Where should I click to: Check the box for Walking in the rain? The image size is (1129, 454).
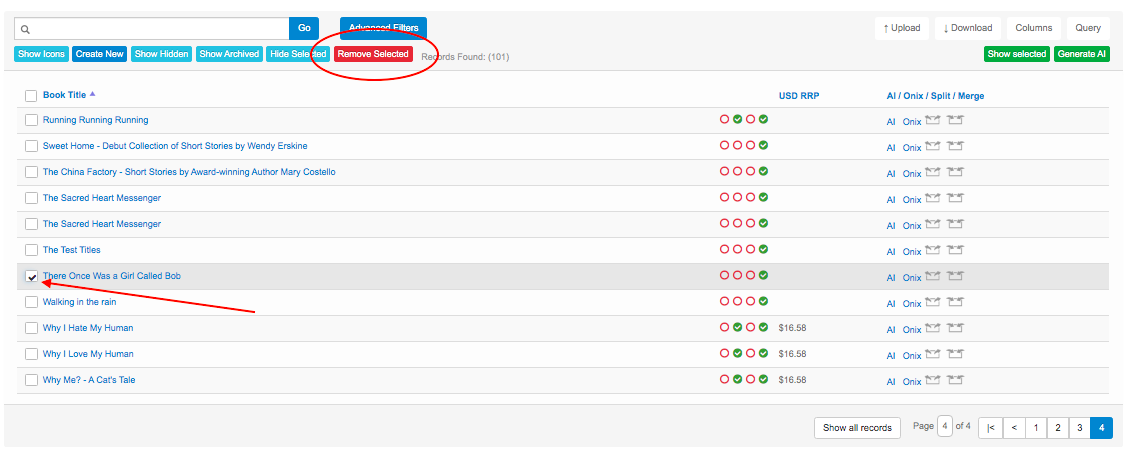pos(31,302)
